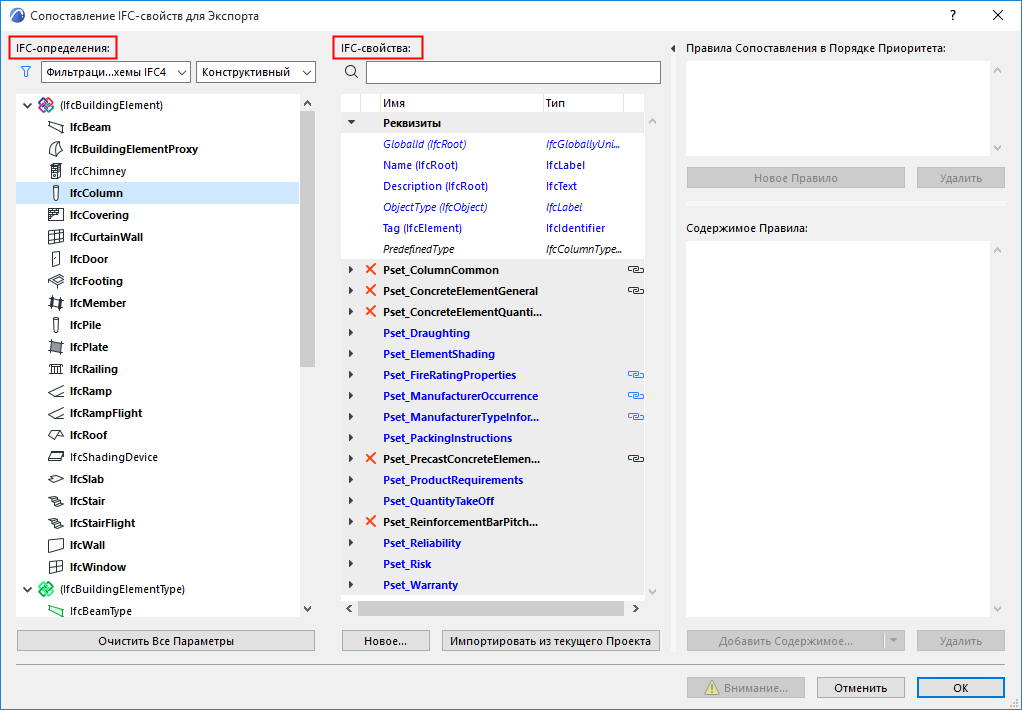Collapse the IfcBuildingElement tree group
Image resolution: width=1022 pixels, height=710 pixels.
tap(27, 105)
